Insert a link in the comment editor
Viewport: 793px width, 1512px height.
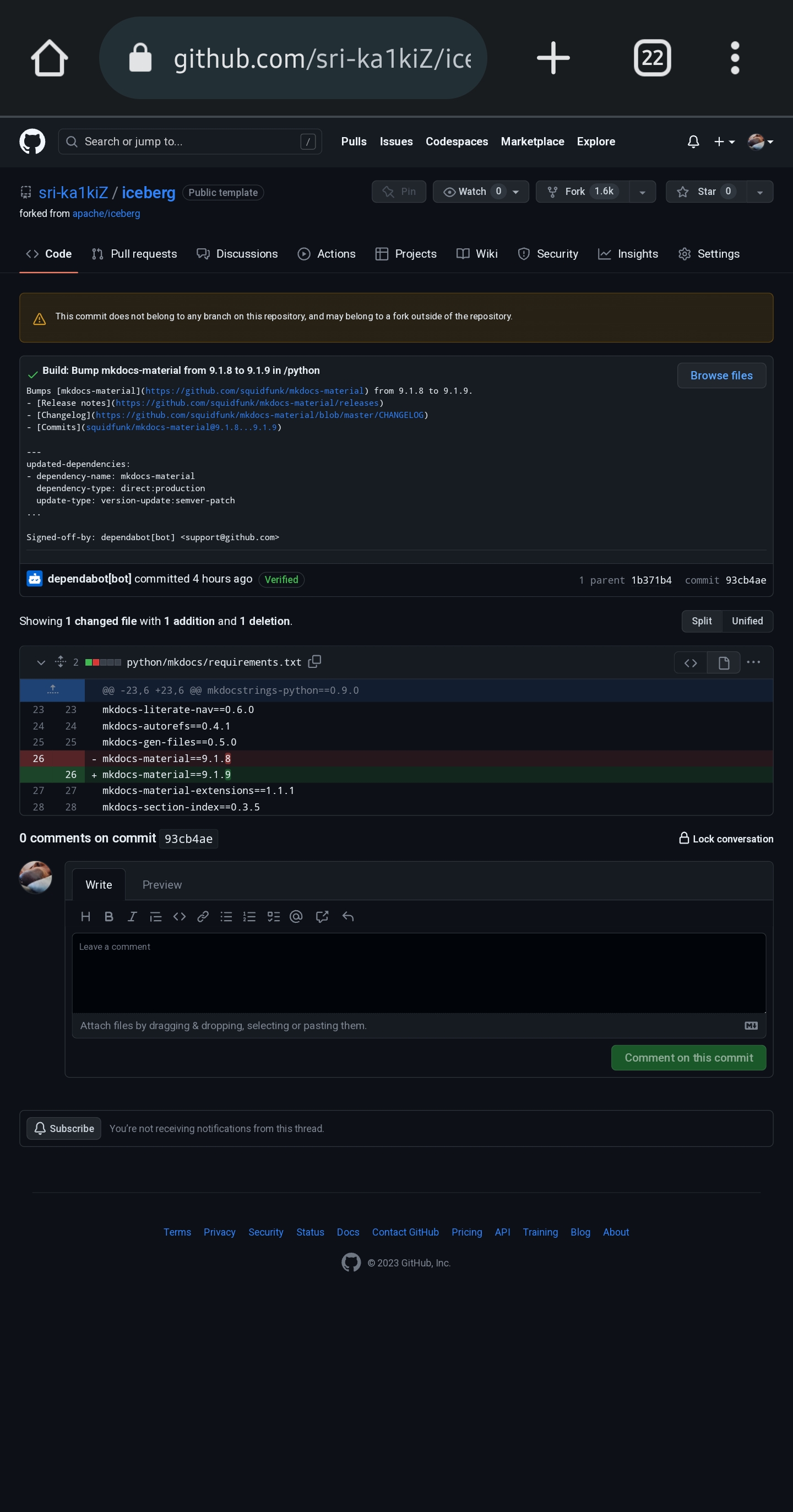pos(203,916)
